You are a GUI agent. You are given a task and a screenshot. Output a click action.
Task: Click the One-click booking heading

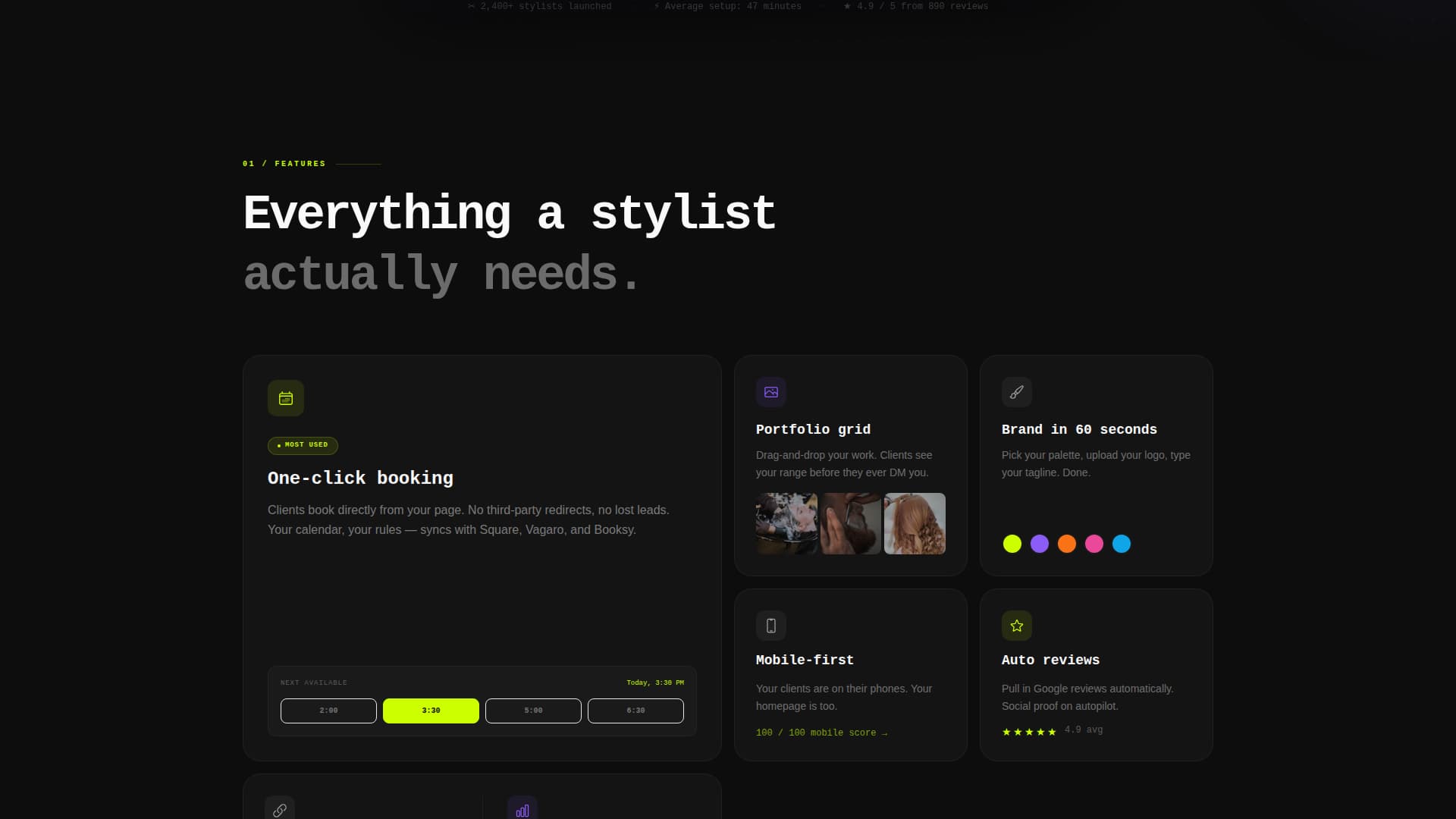360,478
